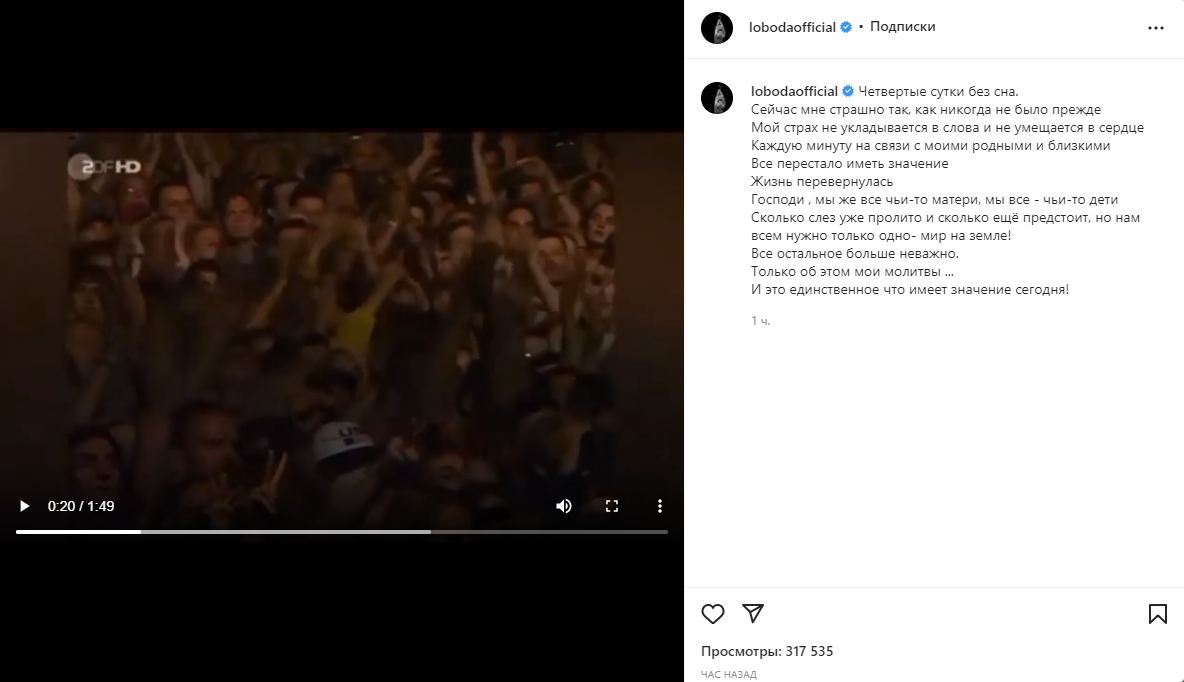Click the verified badge in header
1184x682 pixels.
846,27
